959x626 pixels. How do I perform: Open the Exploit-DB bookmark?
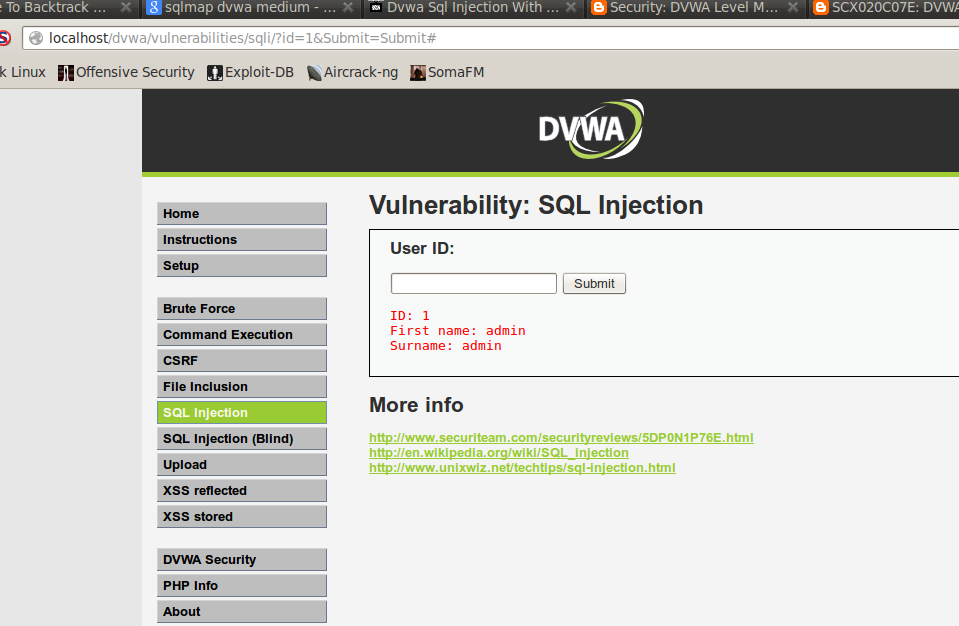[x=249, y=71]
